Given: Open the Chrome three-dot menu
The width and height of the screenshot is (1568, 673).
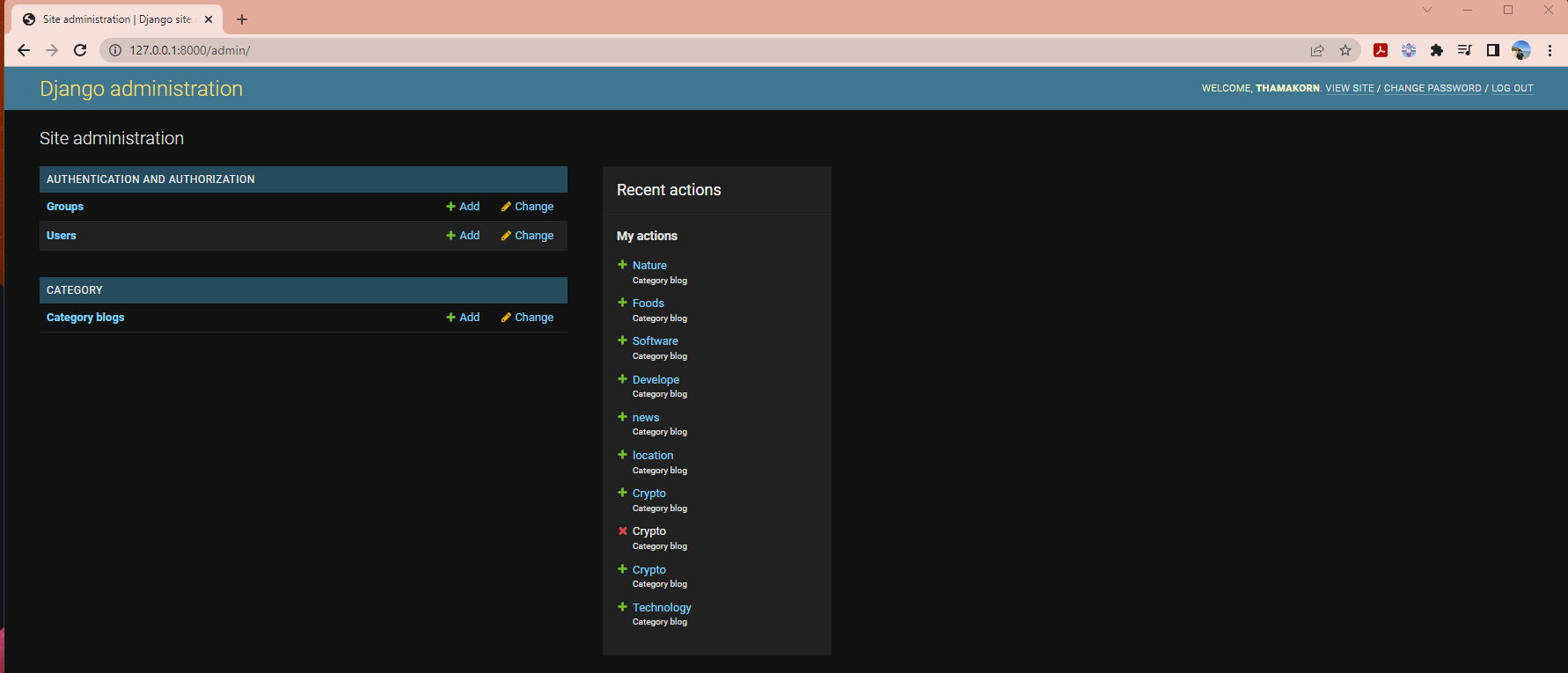Looking at the screenshot, I should 1550,50.
